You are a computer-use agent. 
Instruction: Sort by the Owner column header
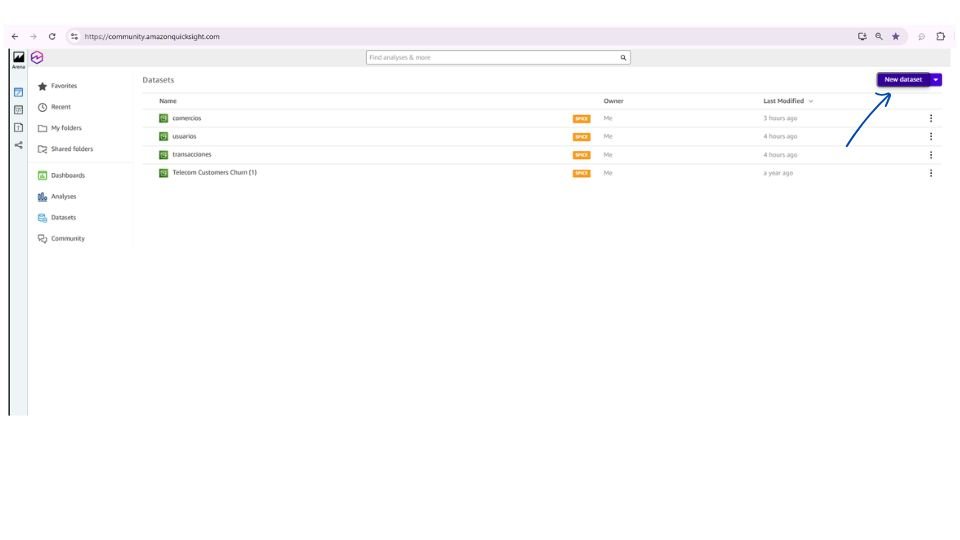[x=613, y=101]
